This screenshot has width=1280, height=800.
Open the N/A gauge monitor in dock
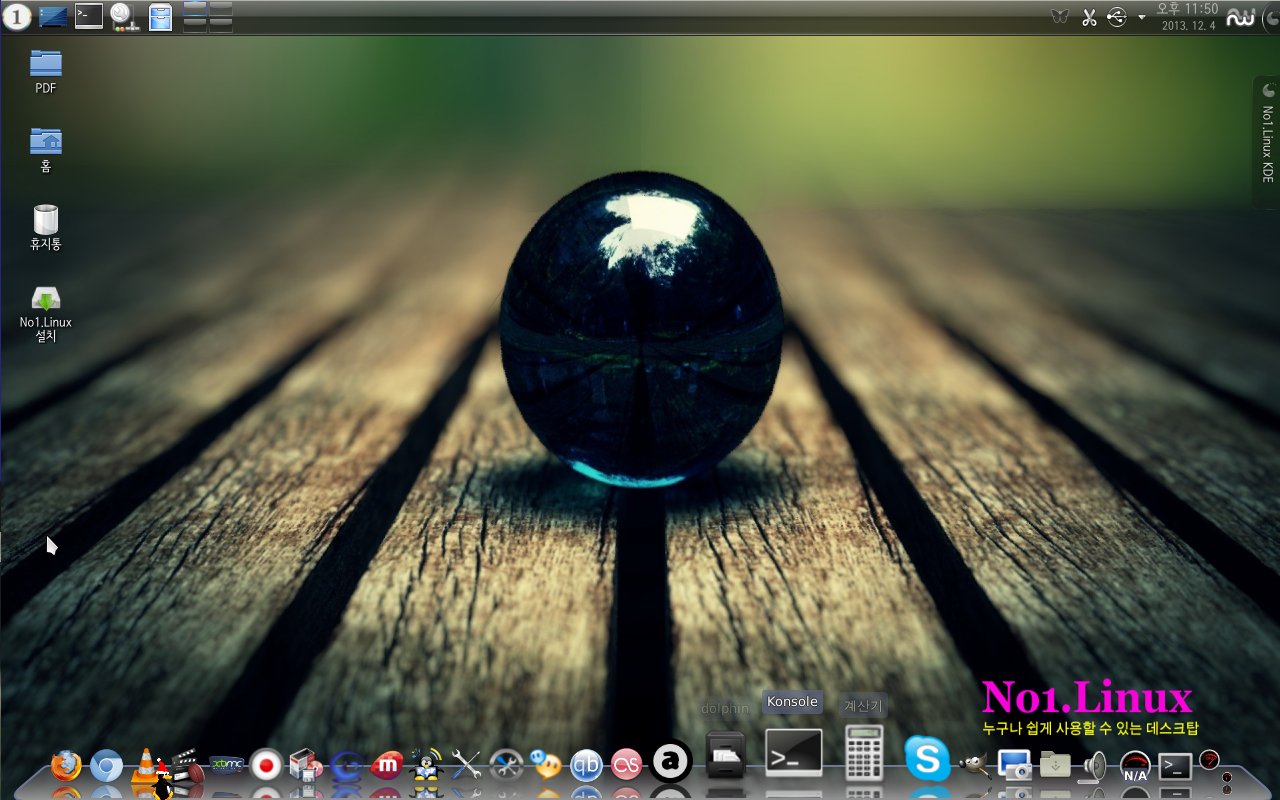tap(1135, 767)
